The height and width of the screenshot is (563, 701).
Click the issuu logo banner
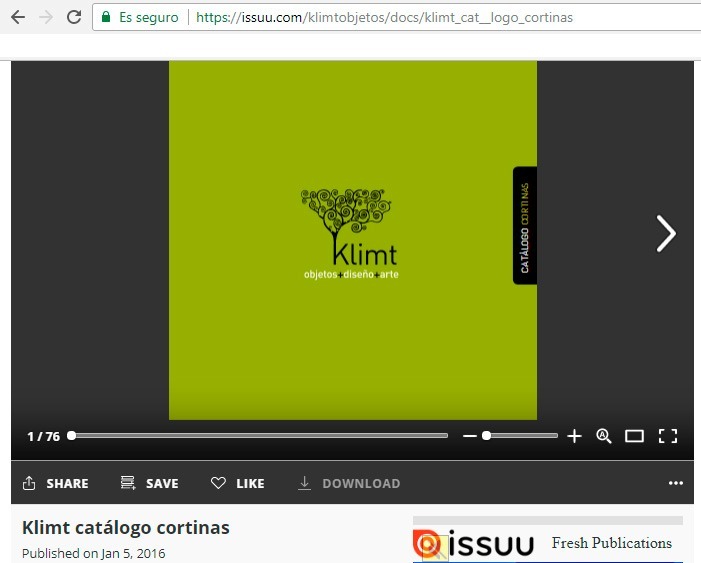[x=474, y=544]
